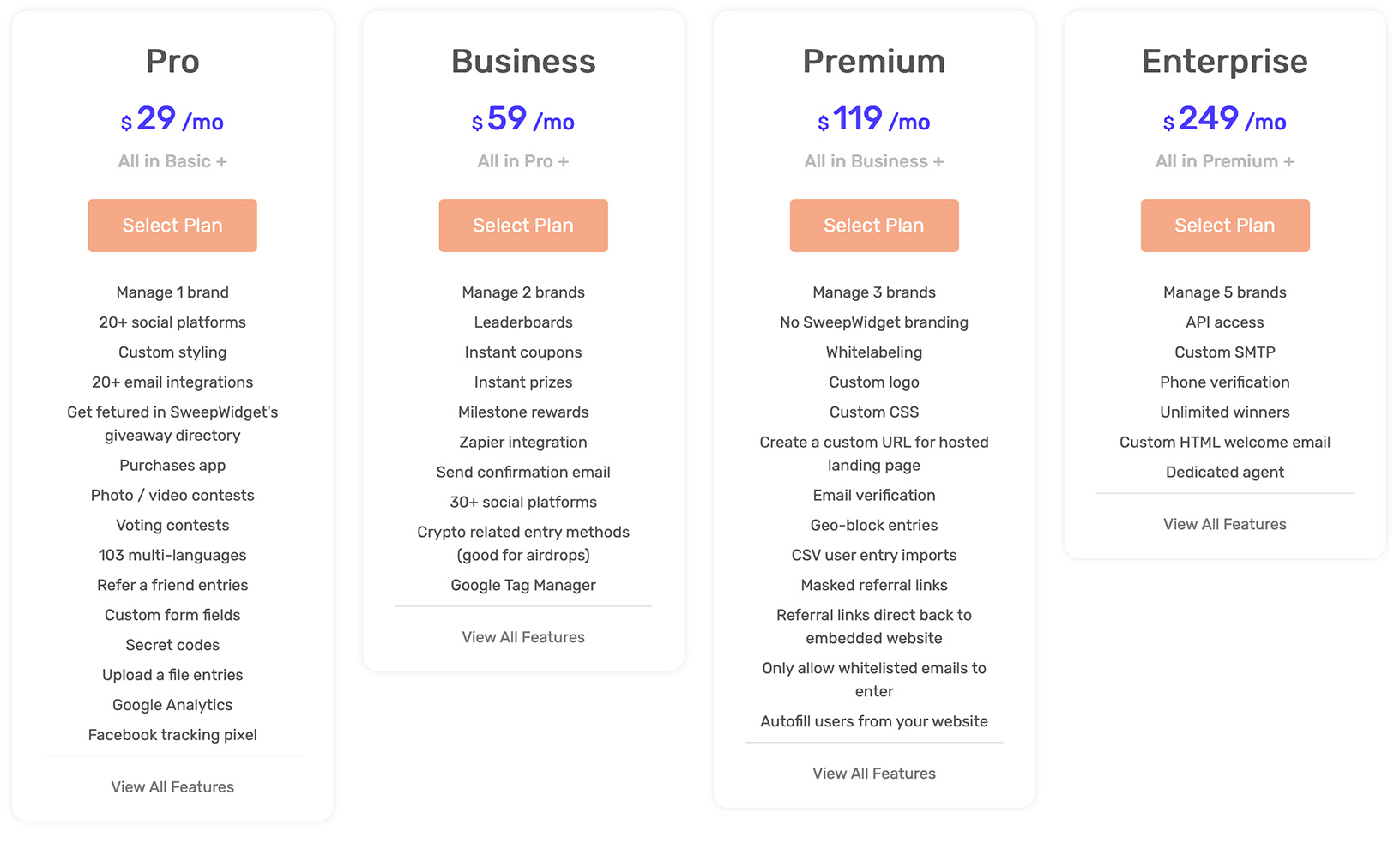
Task: Click the Enterprise plan title
Action: click(x=1224, y=61)
